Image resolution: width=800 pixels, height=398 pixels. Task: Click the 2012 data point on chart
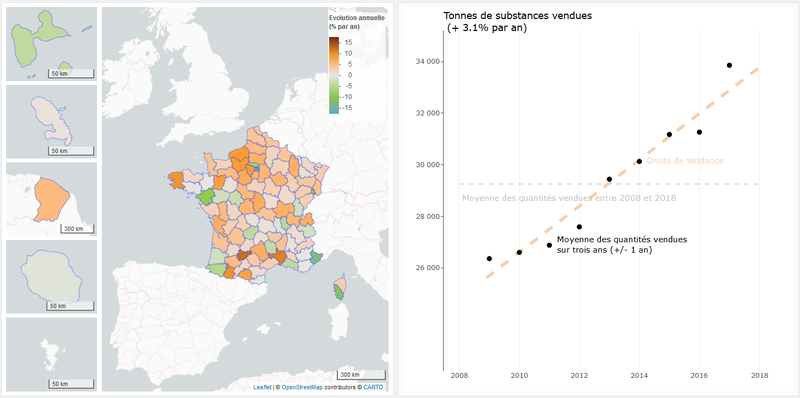579,227
